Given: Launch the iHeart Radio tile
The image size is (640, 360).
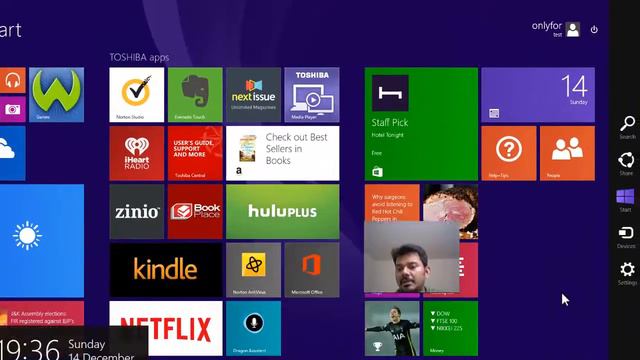Looking at the screenshot, I should click(x=137, y=153).
